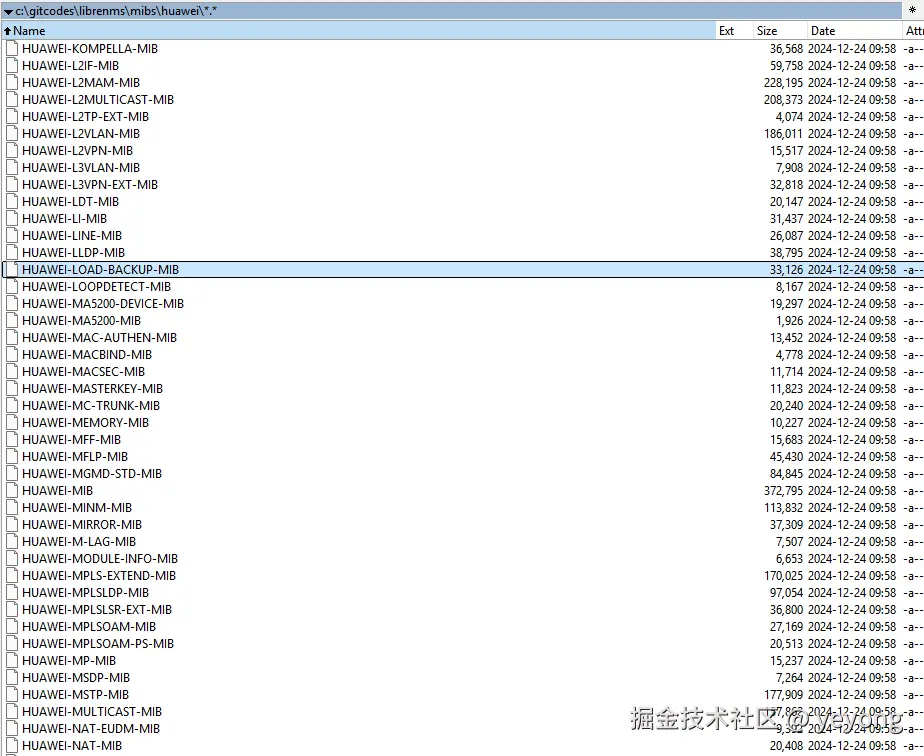The width and height of the screenshot is (924, 756).
Task: Select the file name HUAWEI-MSTP-MIB
Action: pos(75,695)
